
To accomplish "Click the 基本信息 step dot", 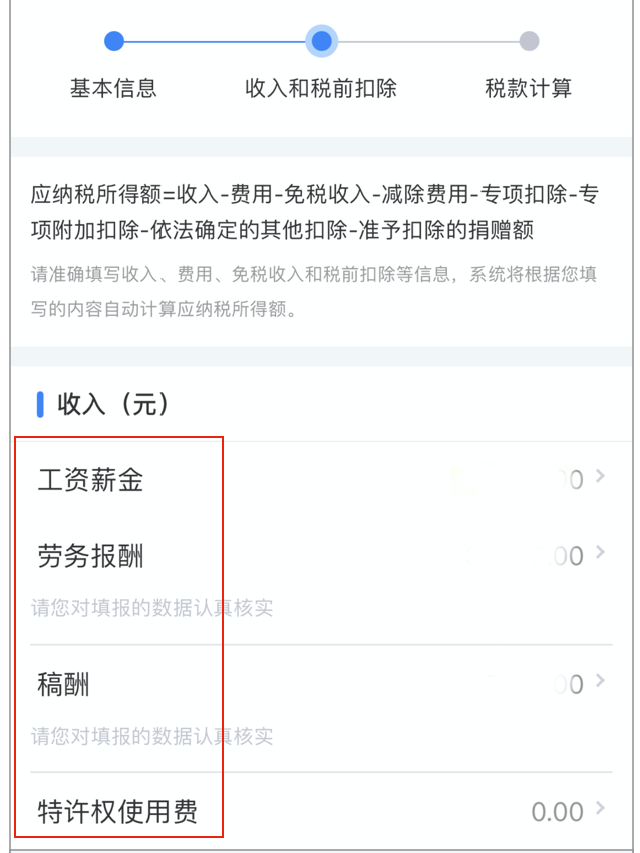I will tap(114, 41).
